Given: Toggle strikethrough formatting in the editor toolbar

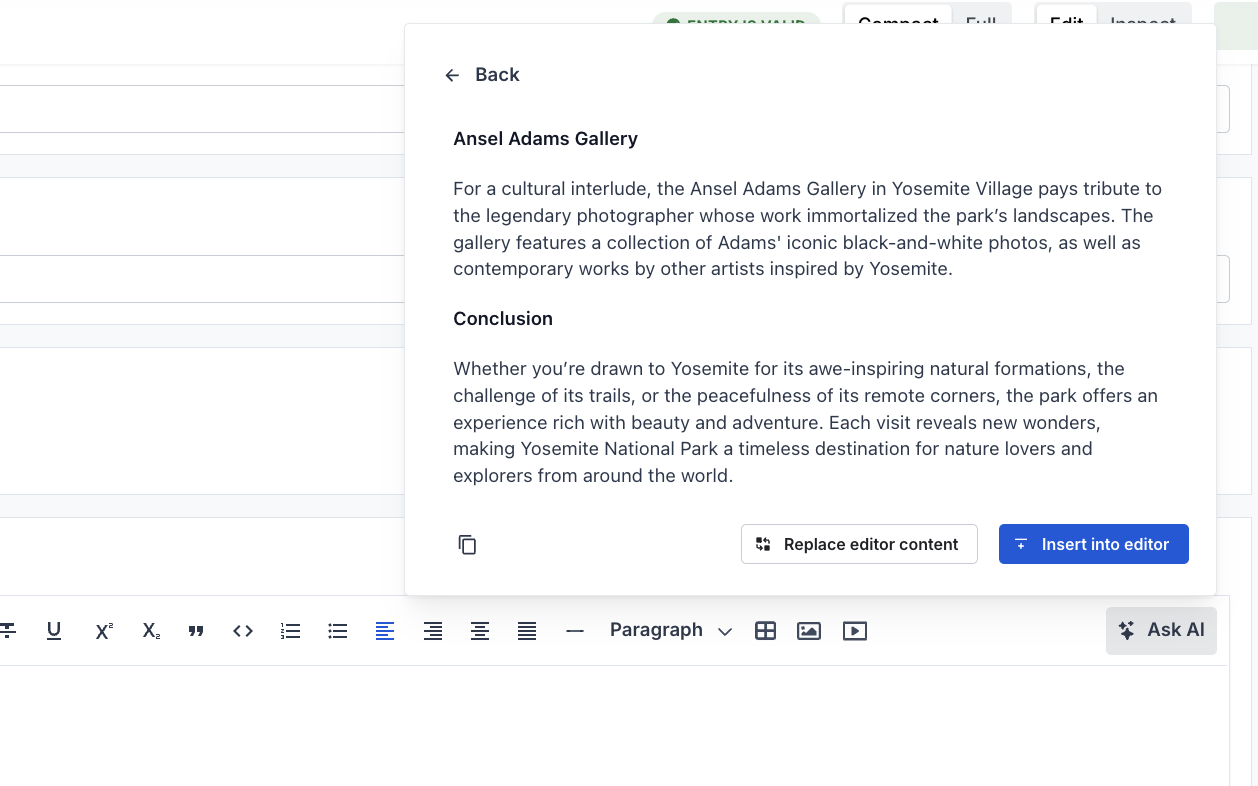Looking at the screenshot, I should click(x=7, y=630).
